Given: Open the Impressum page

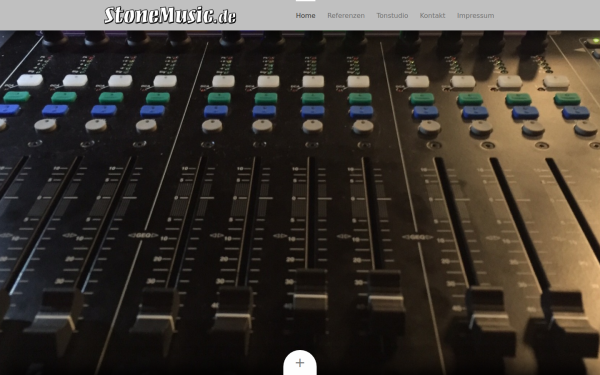Looking at the screenshot, I should [x=475, y=16].
